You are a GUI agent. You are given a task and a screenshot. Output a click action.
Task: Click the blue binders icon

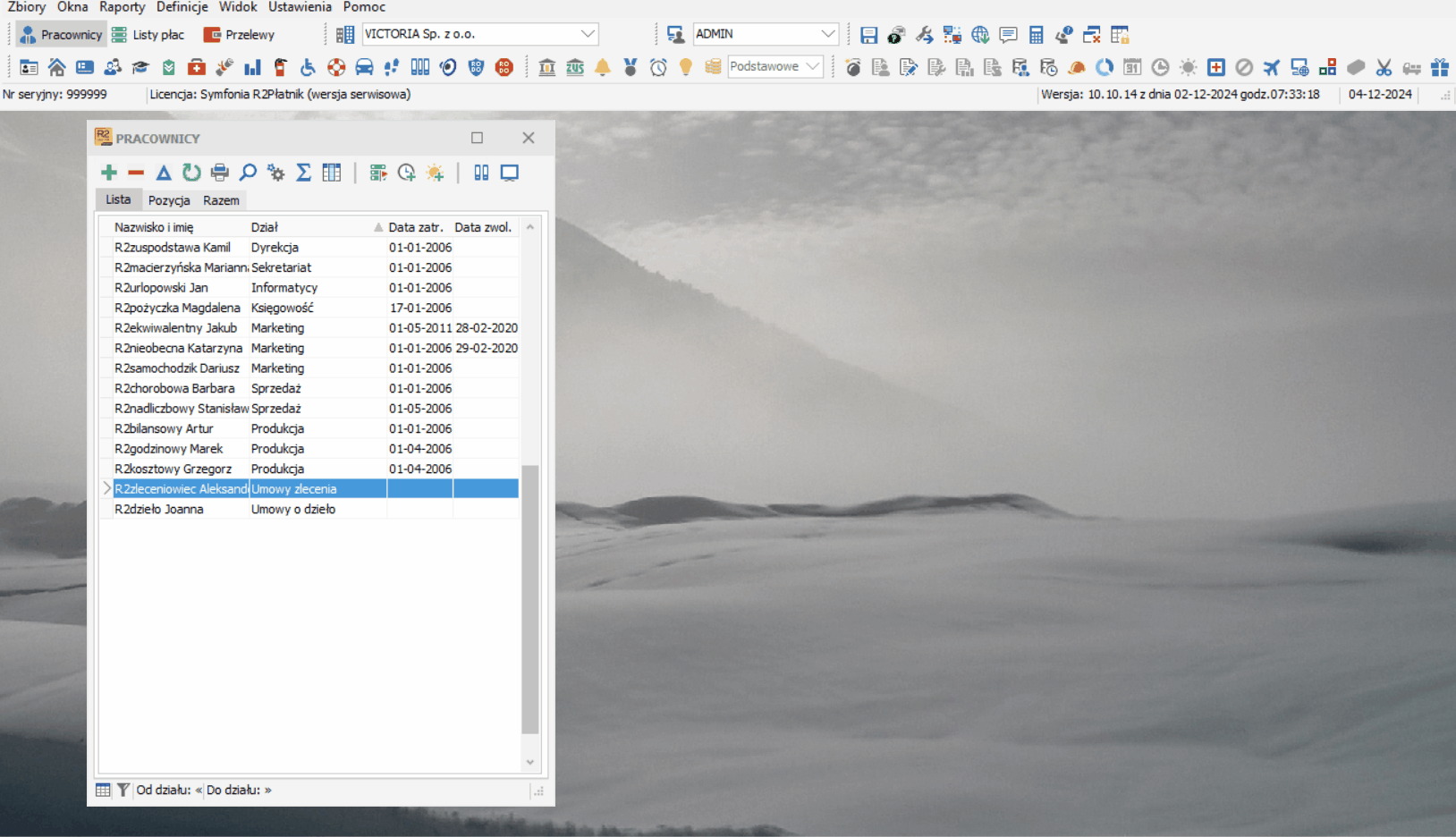point(481,173)
